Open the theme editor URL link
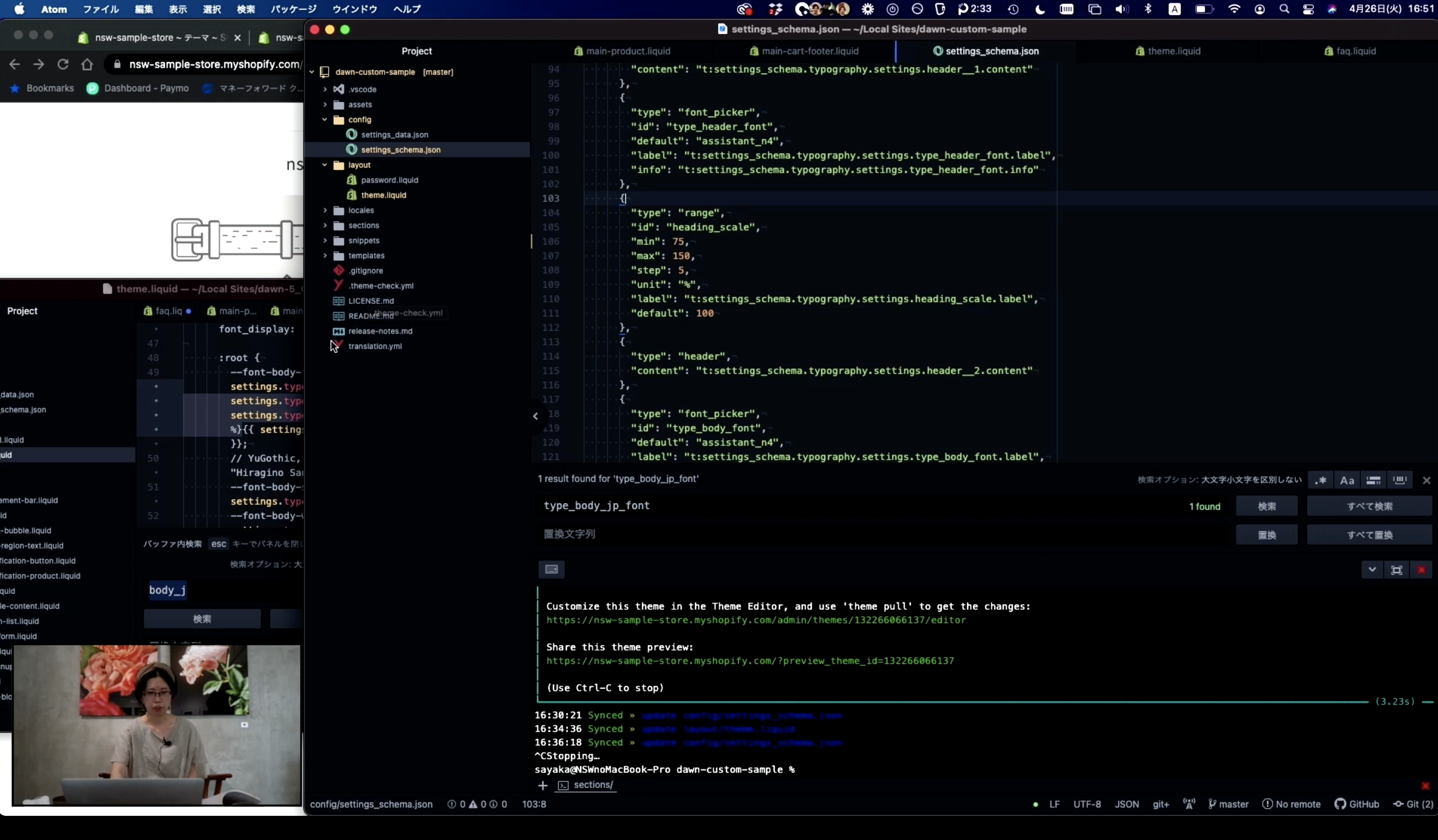 click(x=755, y=620)
